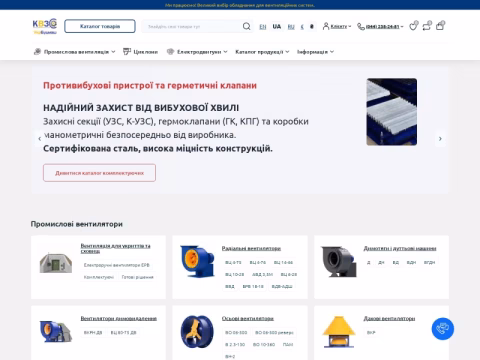Open the shopping cart icon
This screenshot has height=360, width=480.
(x=440, y=26)
